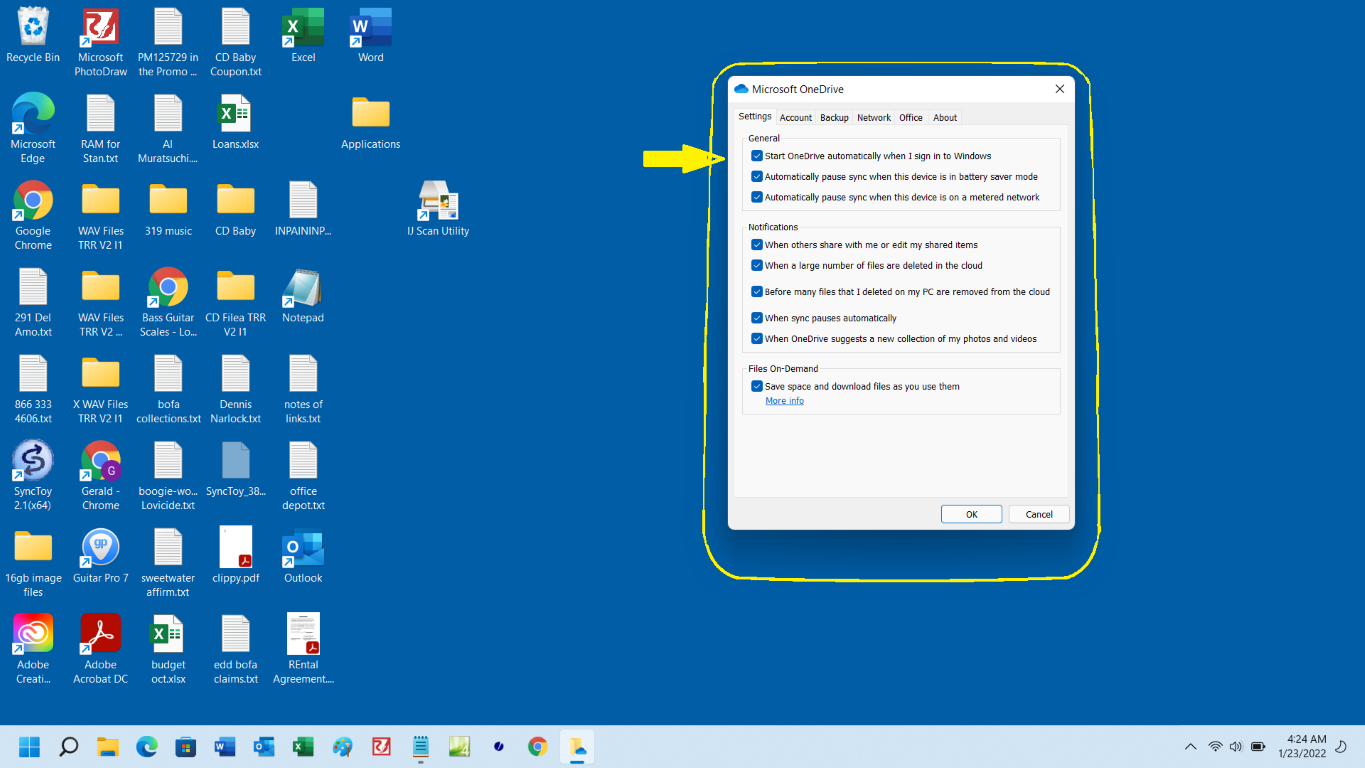Select the SyncToy 2.1(x64) desktop shortcut
This screenshot has width=1365, height=768.
point(33,476)
